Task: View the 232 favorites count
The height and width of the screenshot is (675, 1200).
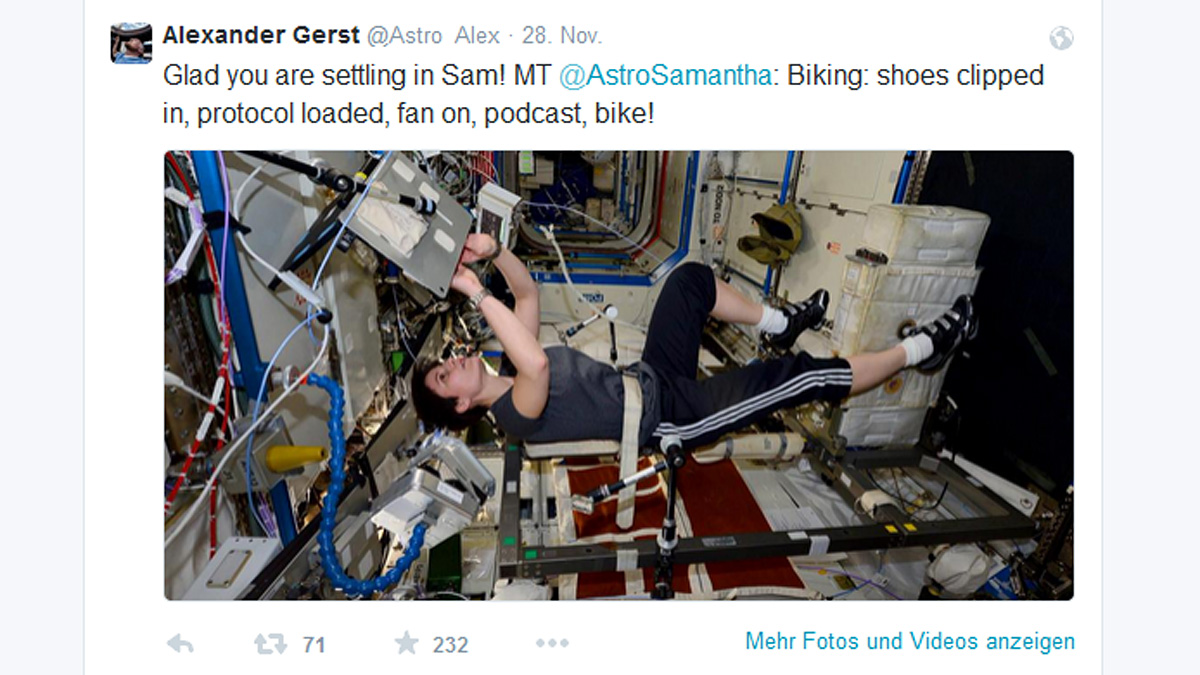Action: [450, 645]
